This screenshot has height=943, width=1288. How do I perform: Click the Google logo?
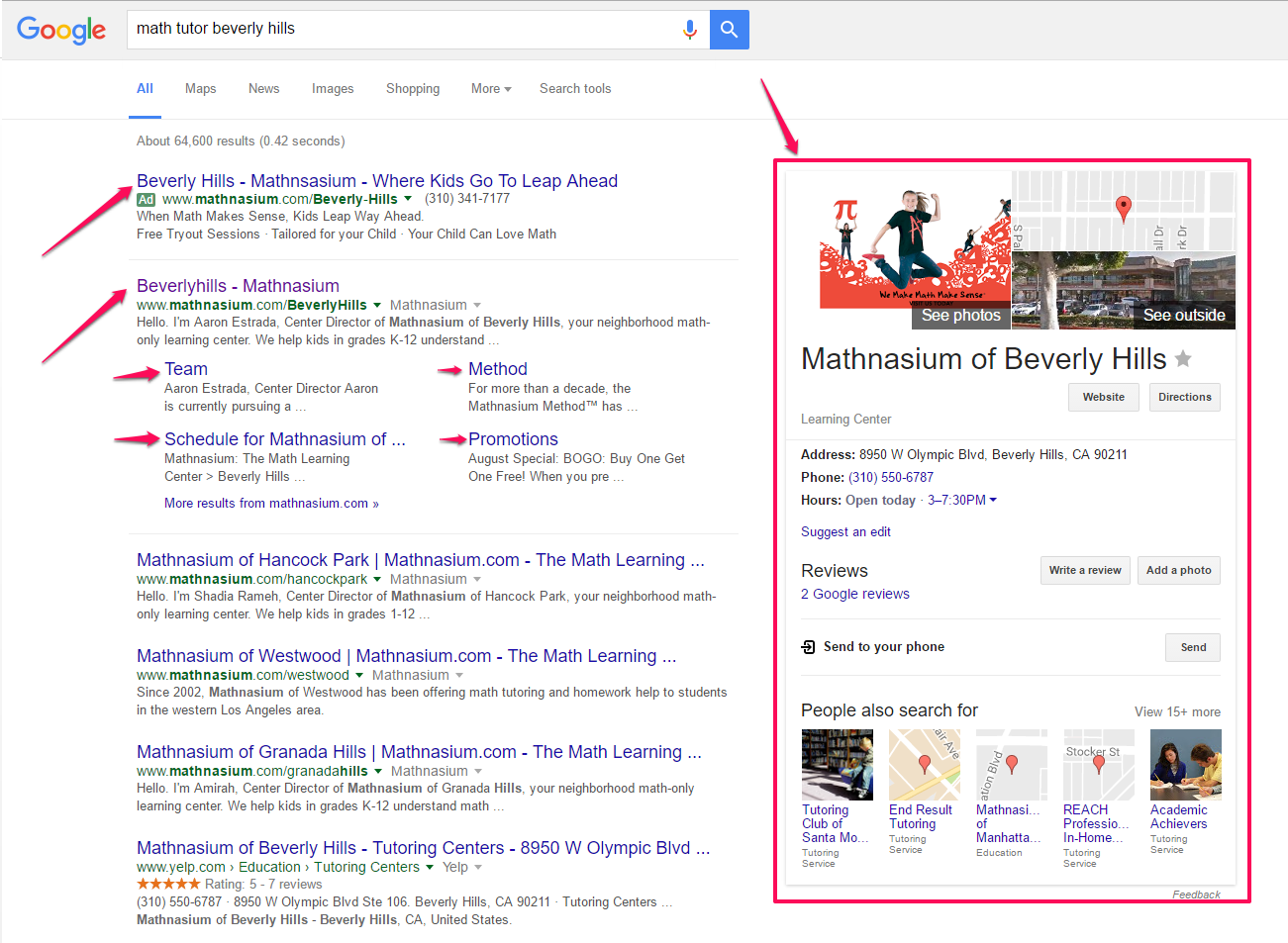(x=61, y=30)
